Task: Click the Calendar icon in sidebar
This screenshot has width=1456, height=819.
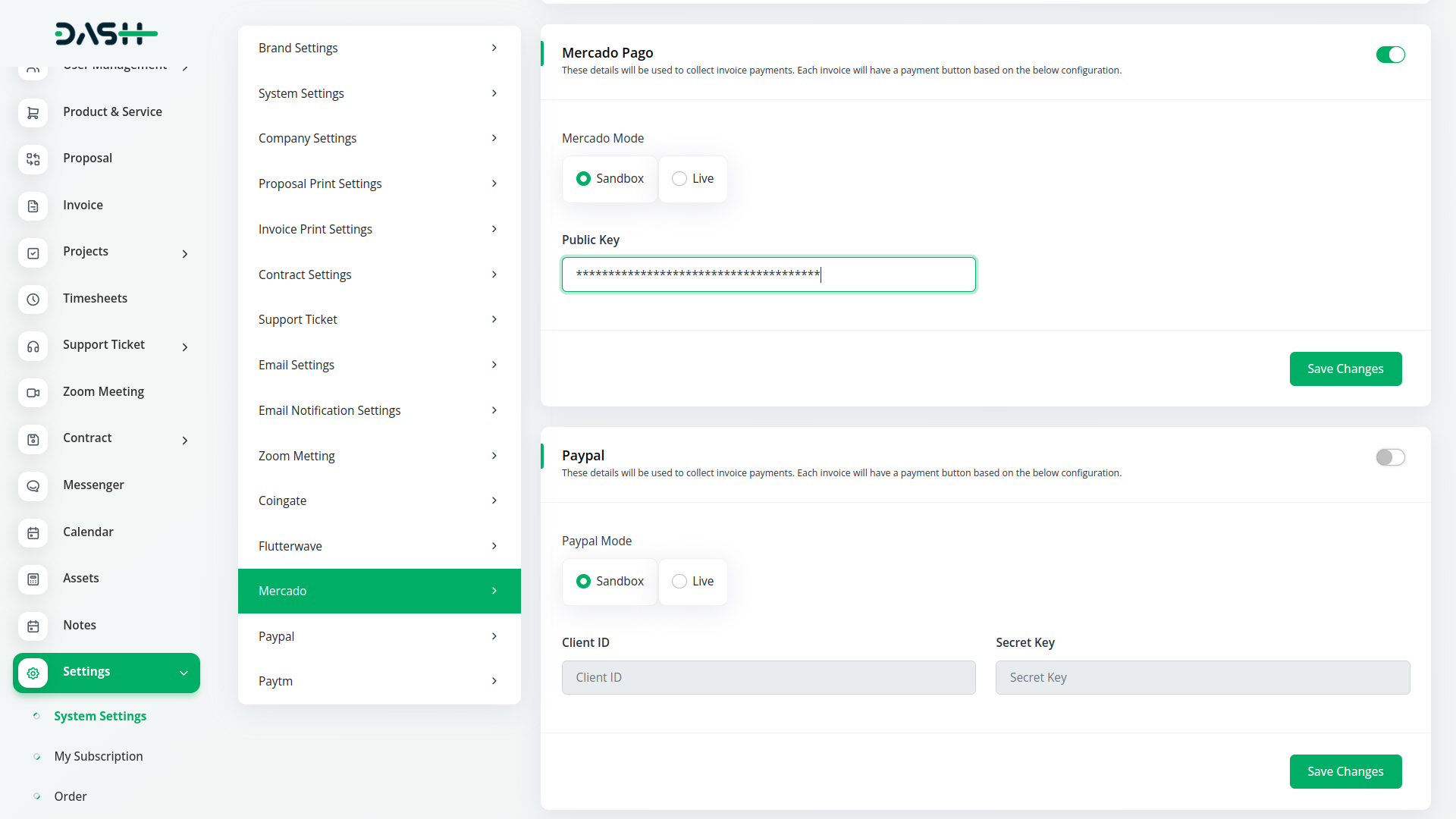Action: click(33, 533)
